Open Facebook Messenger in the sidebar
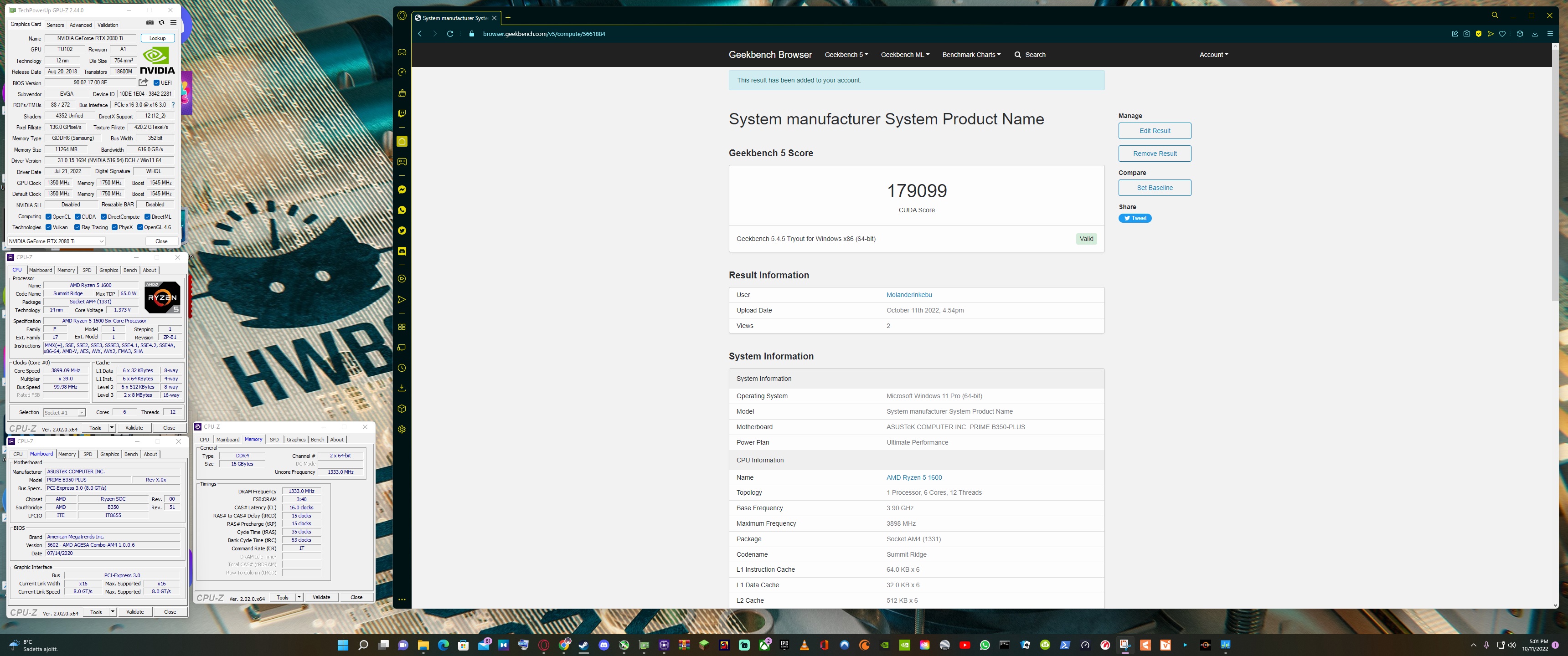This screenshot has width=1568, height=656. click(x=402, y=190)
